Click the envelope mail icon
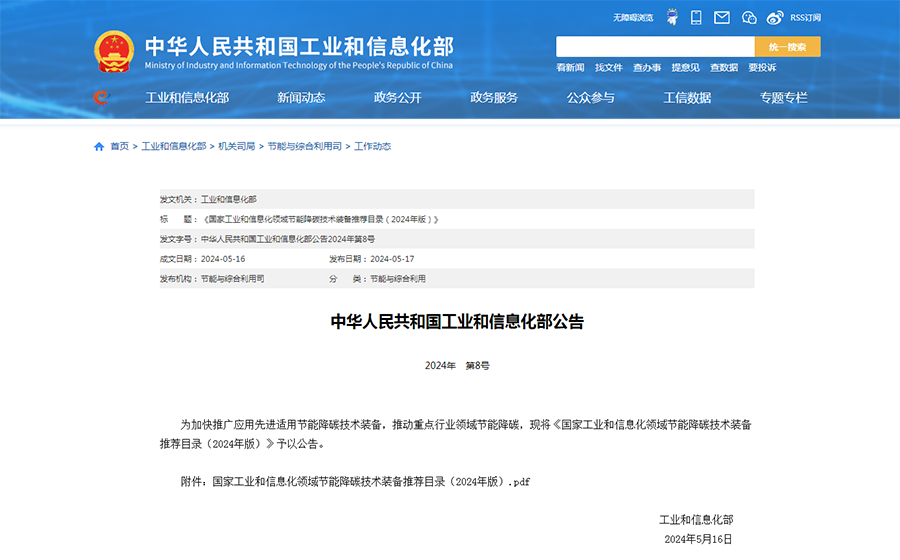This screenshot has width=900, height=560. click(x=722, y=17)
